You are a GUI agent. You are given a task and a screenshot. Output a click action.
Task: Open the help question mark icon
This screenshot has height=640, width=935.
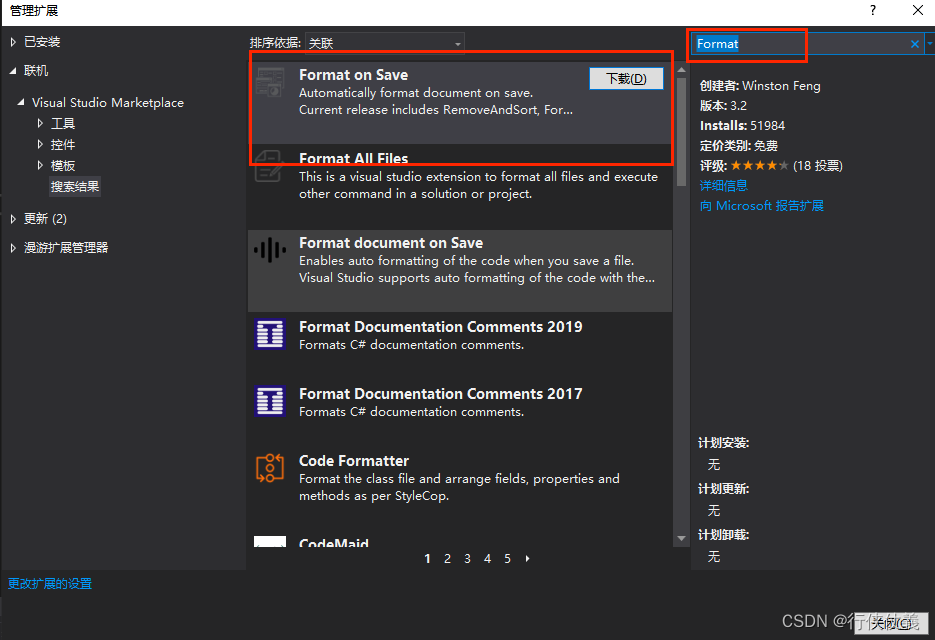873,10
